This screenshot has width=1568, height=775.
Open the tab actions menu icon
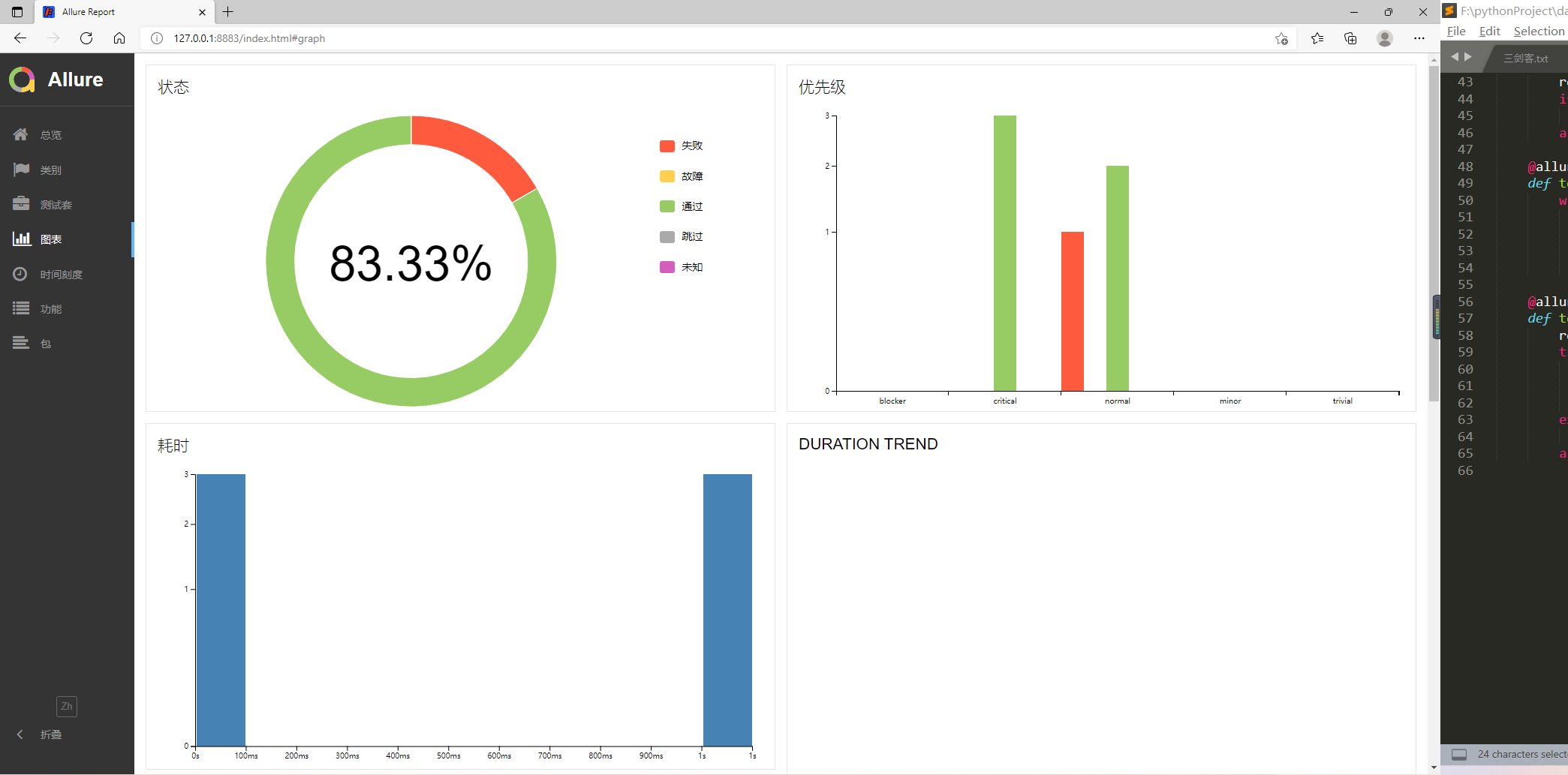pos(17,12)
